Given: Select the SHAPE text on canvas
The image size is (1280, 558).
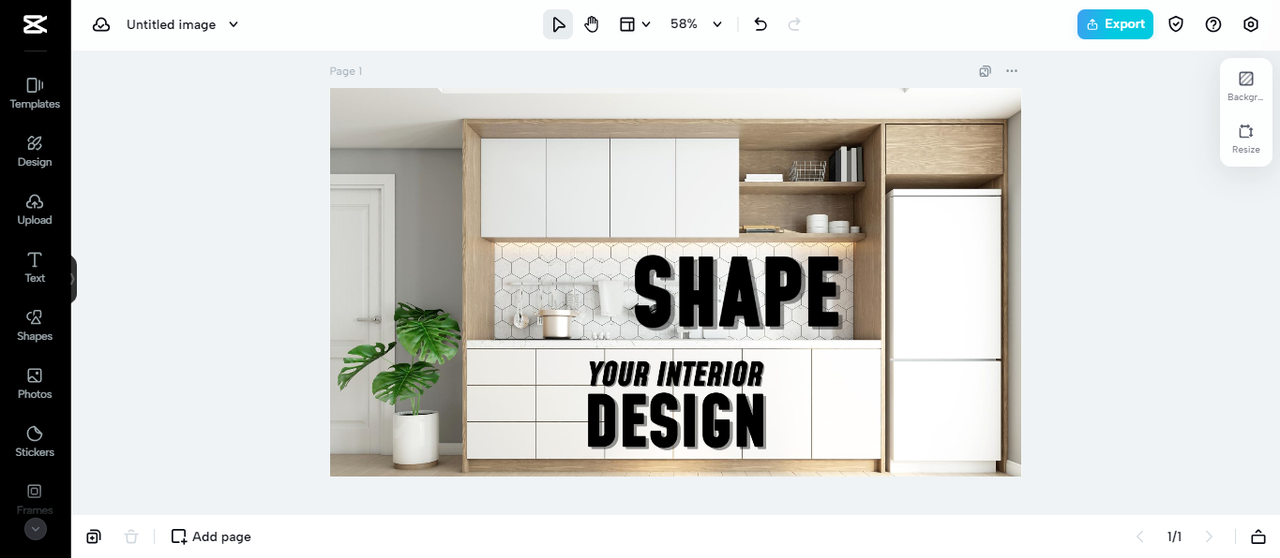Looking at the screenshot, I should click(738, 292).
